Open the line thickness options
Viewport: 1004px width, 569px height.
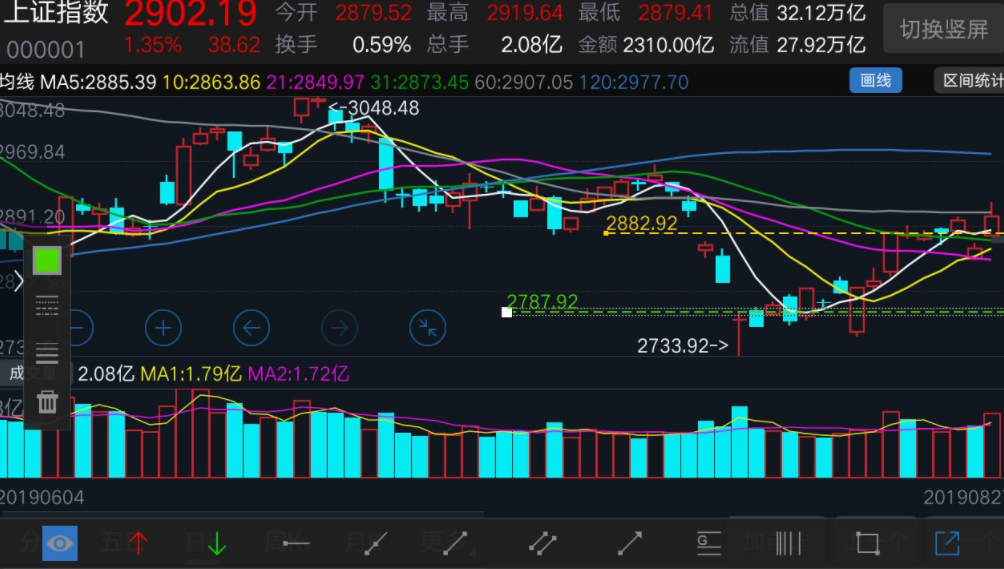[47, 353]
